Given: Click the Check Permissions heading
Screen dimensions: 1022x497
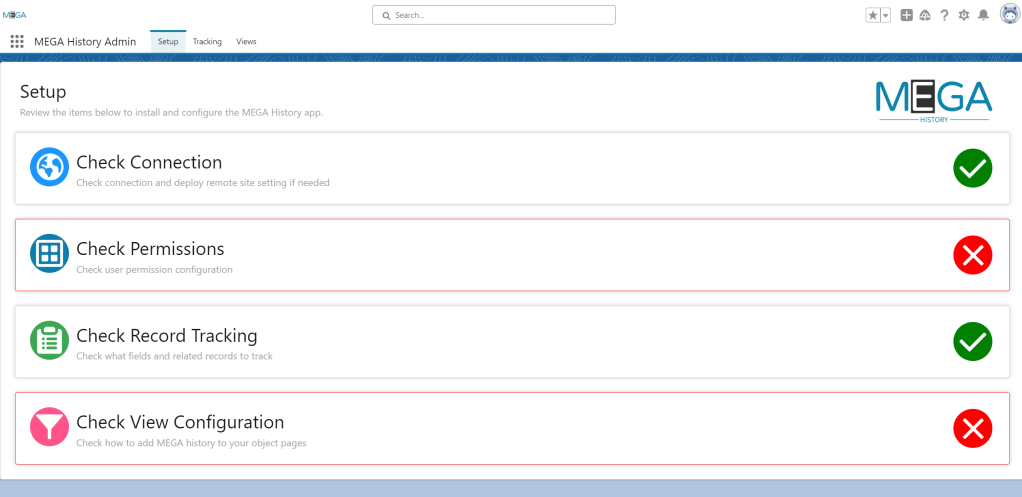Looking at the screenshot, I should coord(150,249).
